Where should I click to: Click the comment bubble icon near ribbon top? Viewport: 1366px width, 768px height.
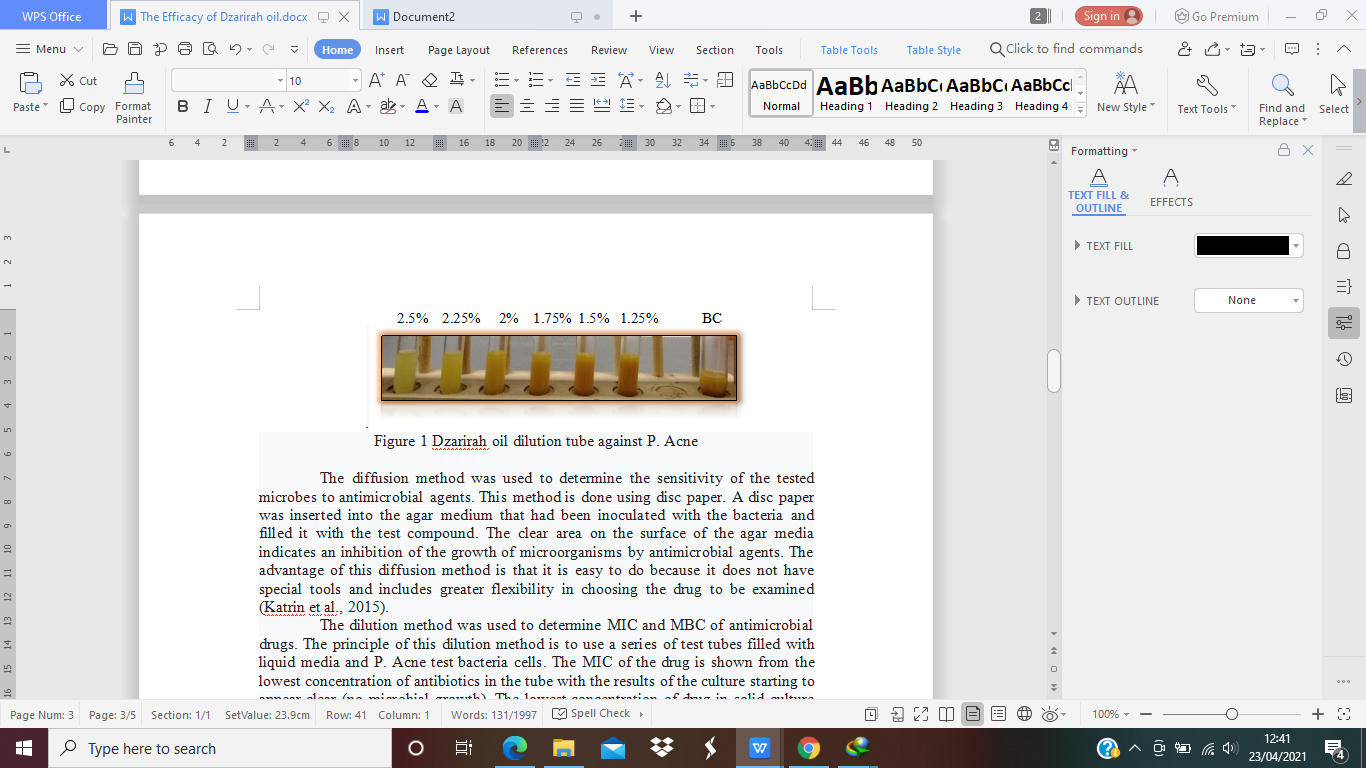pyautogui.click(x=1291, y=49)
